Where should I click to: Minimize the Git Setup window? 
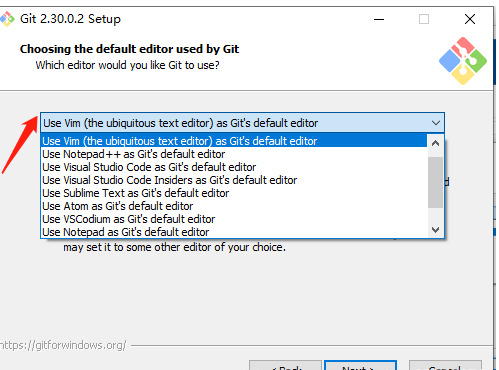[379, 19]
